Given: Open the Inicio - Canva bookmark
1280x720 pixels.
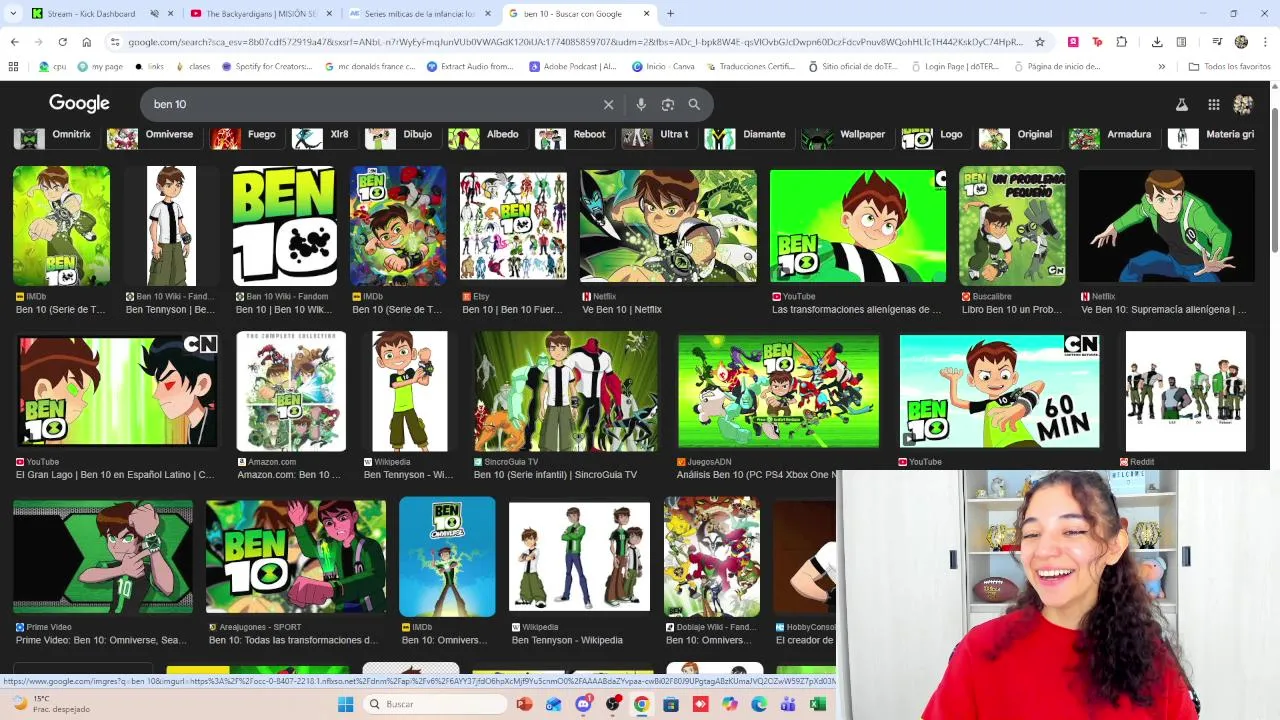Looking at the screenshot, I should pos(663,67).
